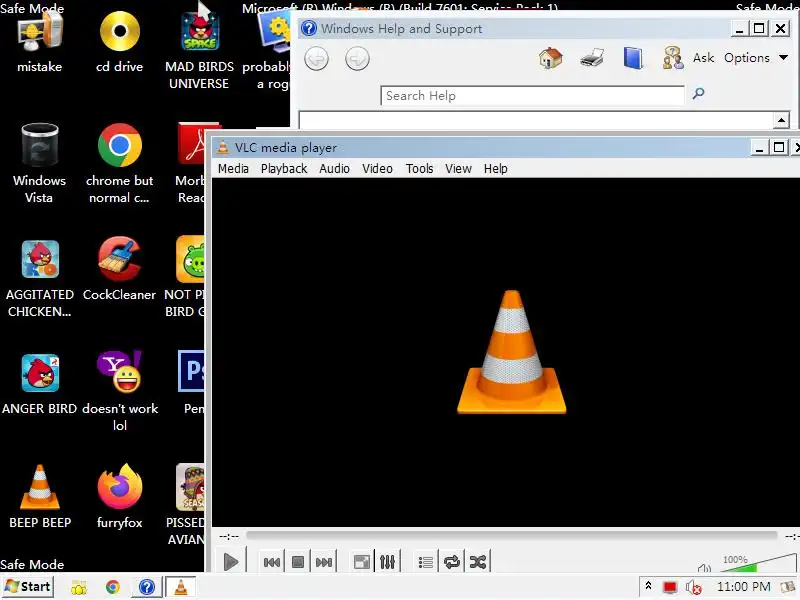Image resolution: width=800 pixels, height=600 pixels.
Task: Stop playback in VLC
Action: click(298, 562)
